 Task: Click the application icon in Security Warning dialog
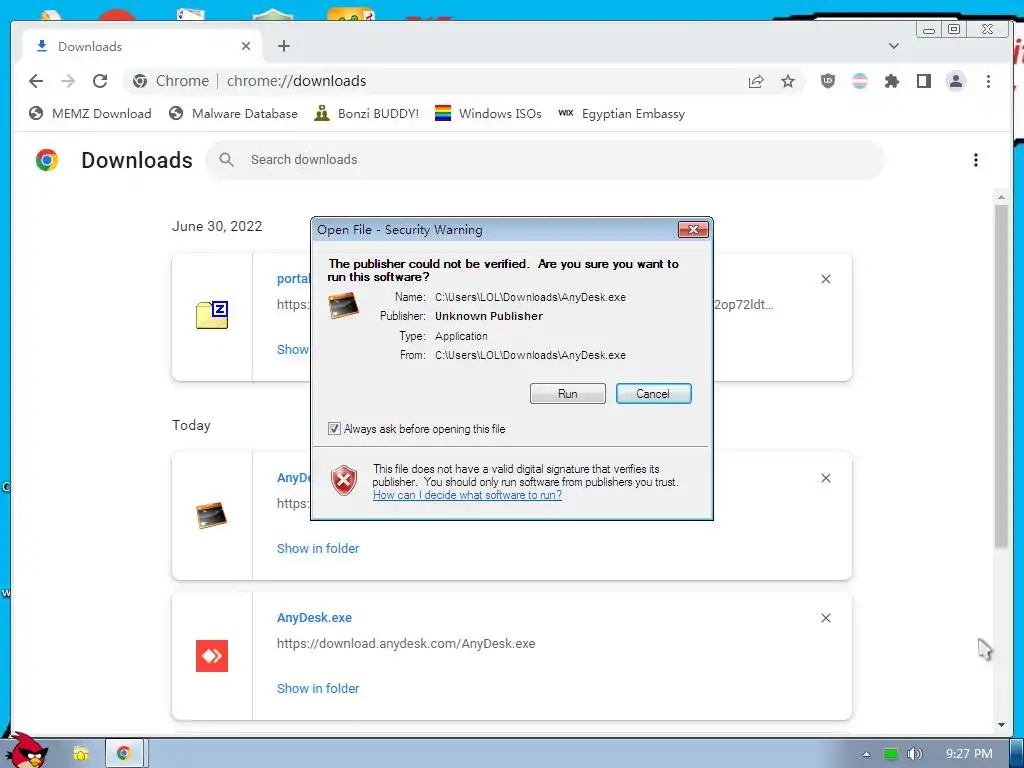(x=344, y=305)
